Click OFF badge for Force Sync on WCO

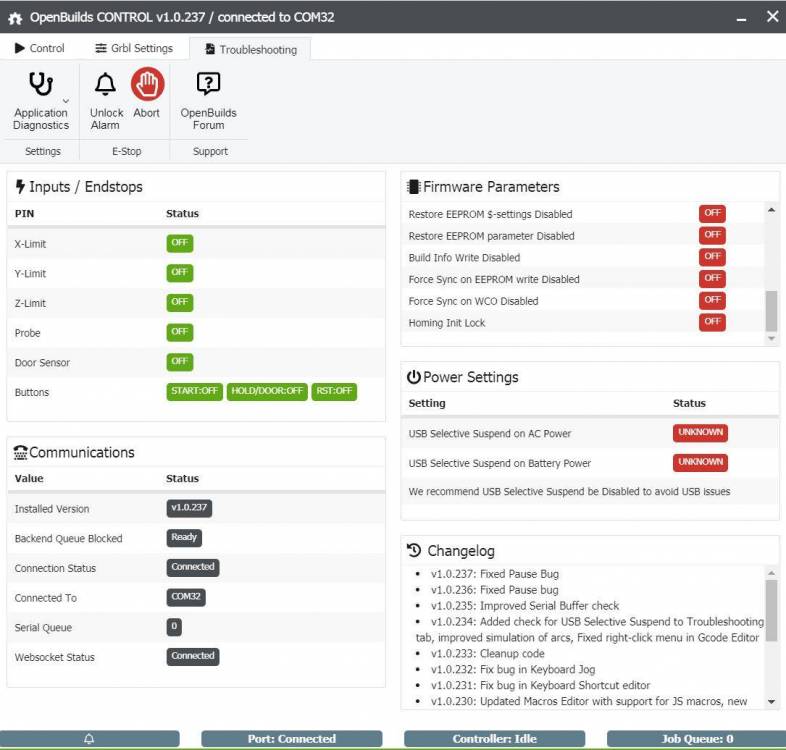pos(712,300)
